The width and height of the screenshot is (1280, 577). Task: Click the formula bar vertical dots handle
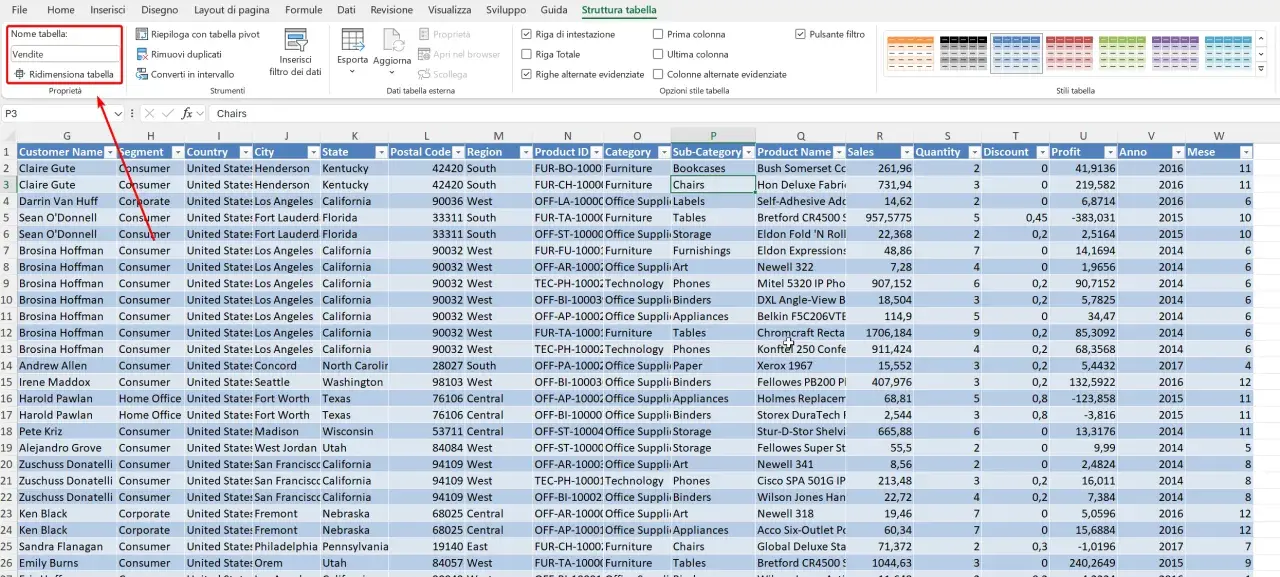point(134,114)
